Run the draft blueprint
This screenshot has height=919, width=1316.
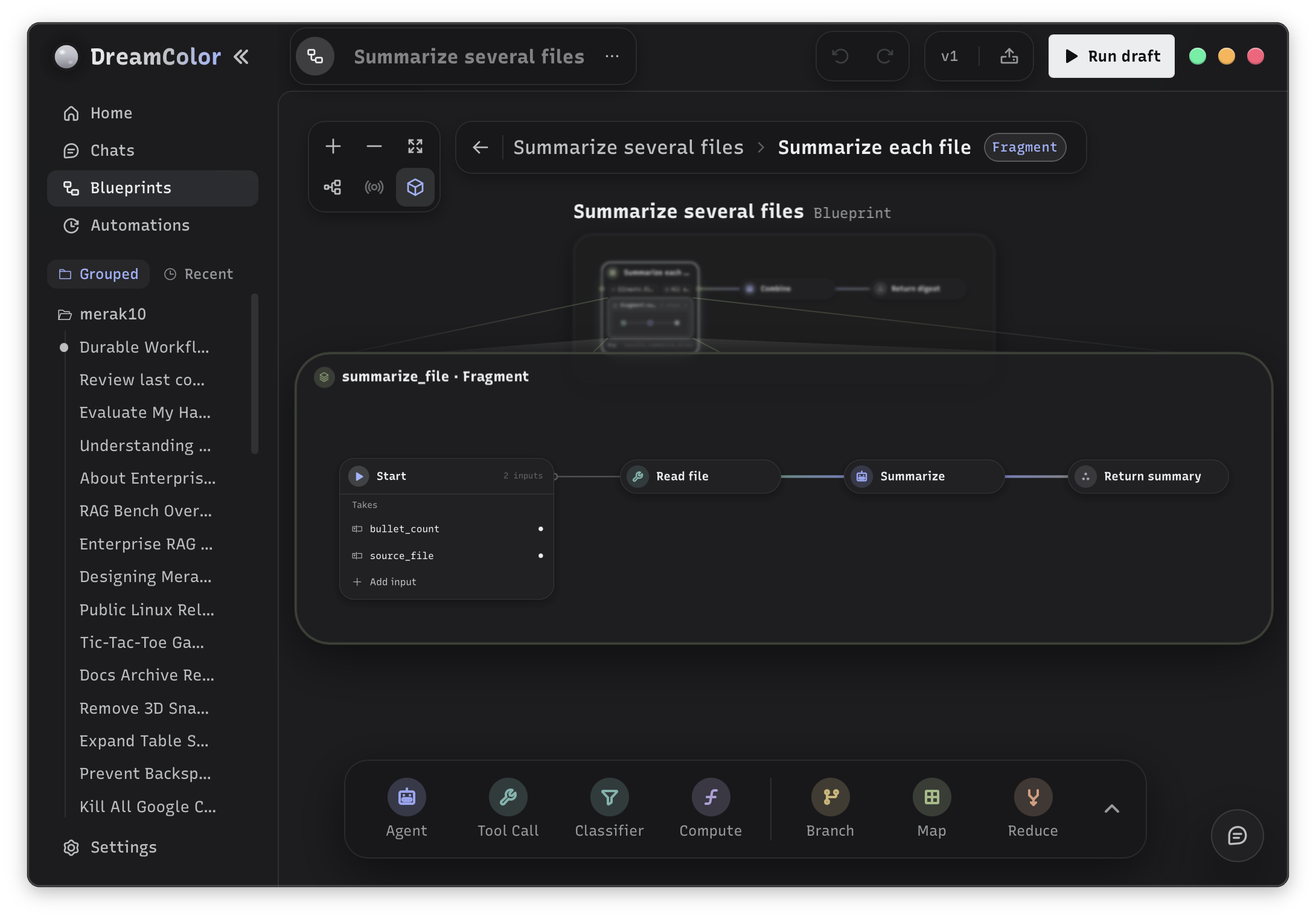pos(1111,56)
